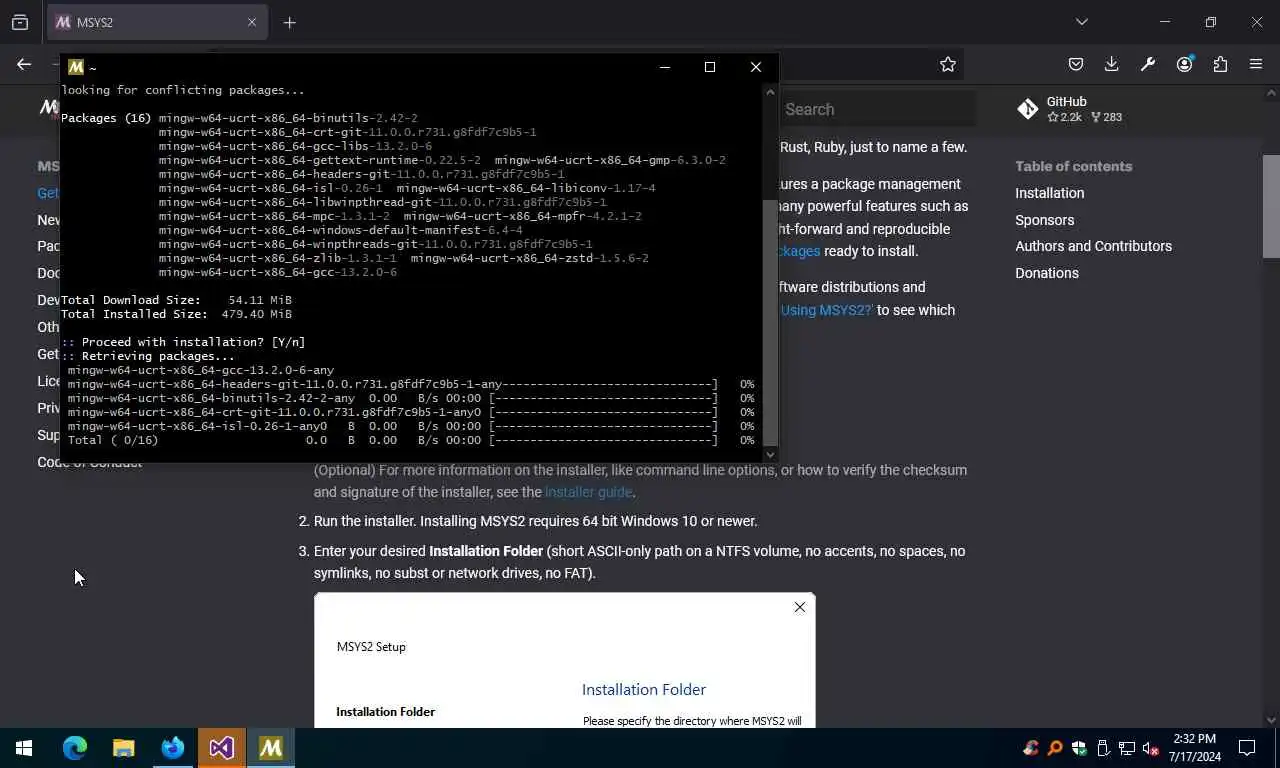Open the notification center icon
Image resolution: width=1280 pixels, height=768 pixels.
[x=1247, y=748]
